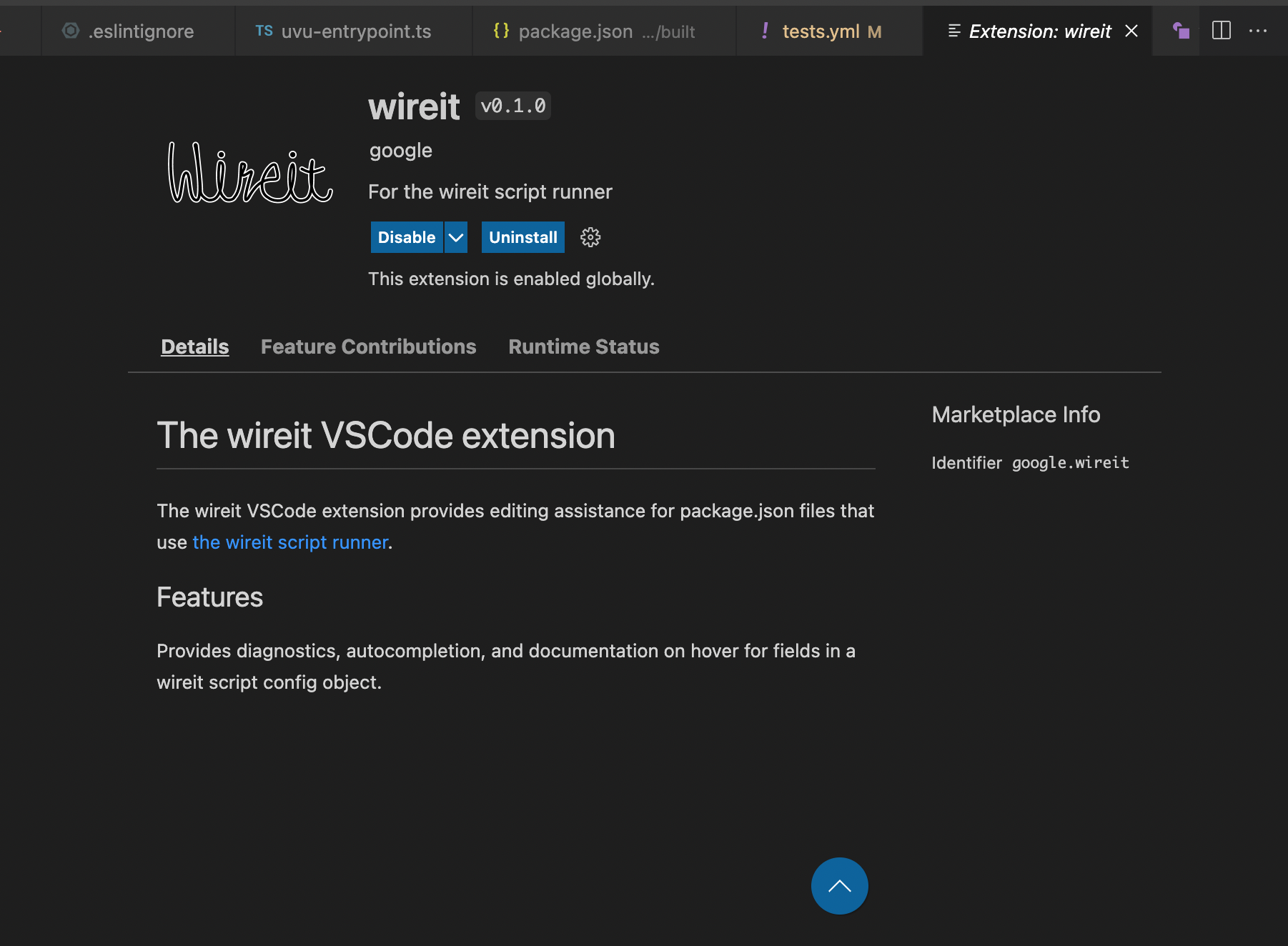Viewport: 1288px width, 946px height.
Task: Click the v0.1.0 version badge
Action: (x=513, y=106)
